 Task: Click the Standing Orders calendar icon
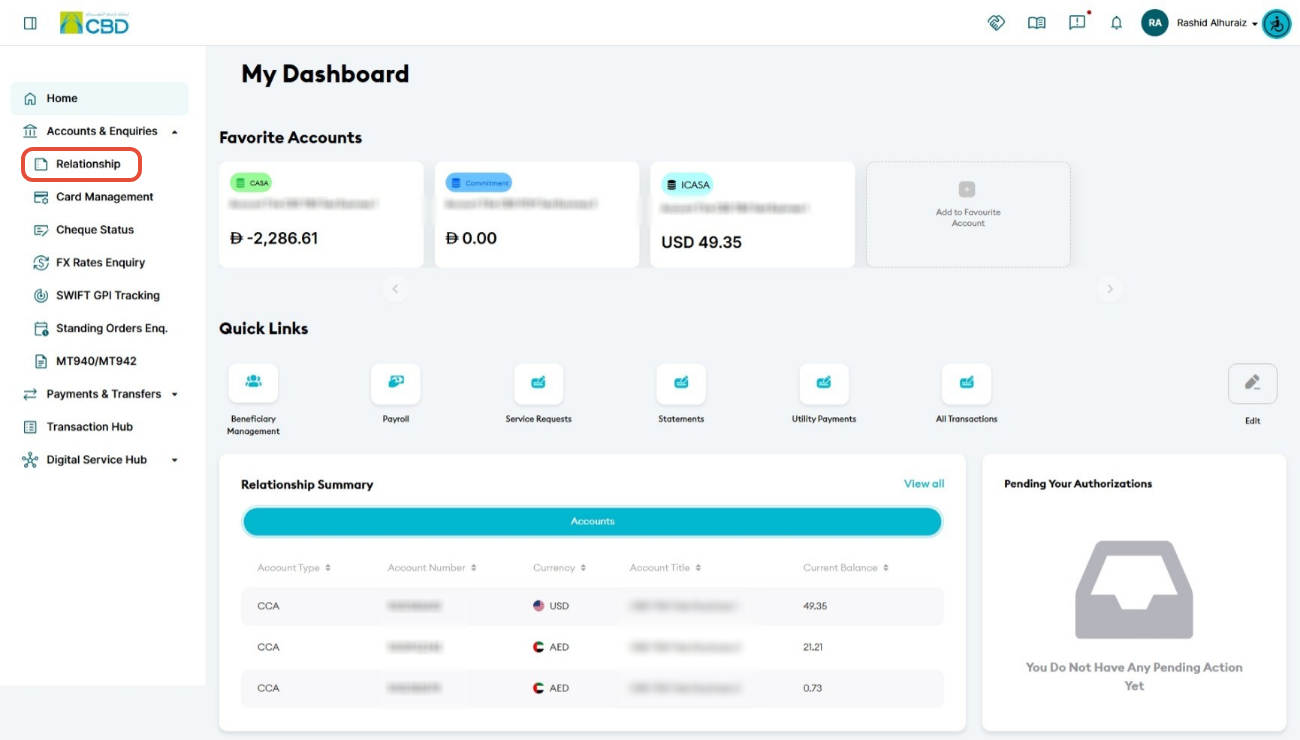(41, 329)
